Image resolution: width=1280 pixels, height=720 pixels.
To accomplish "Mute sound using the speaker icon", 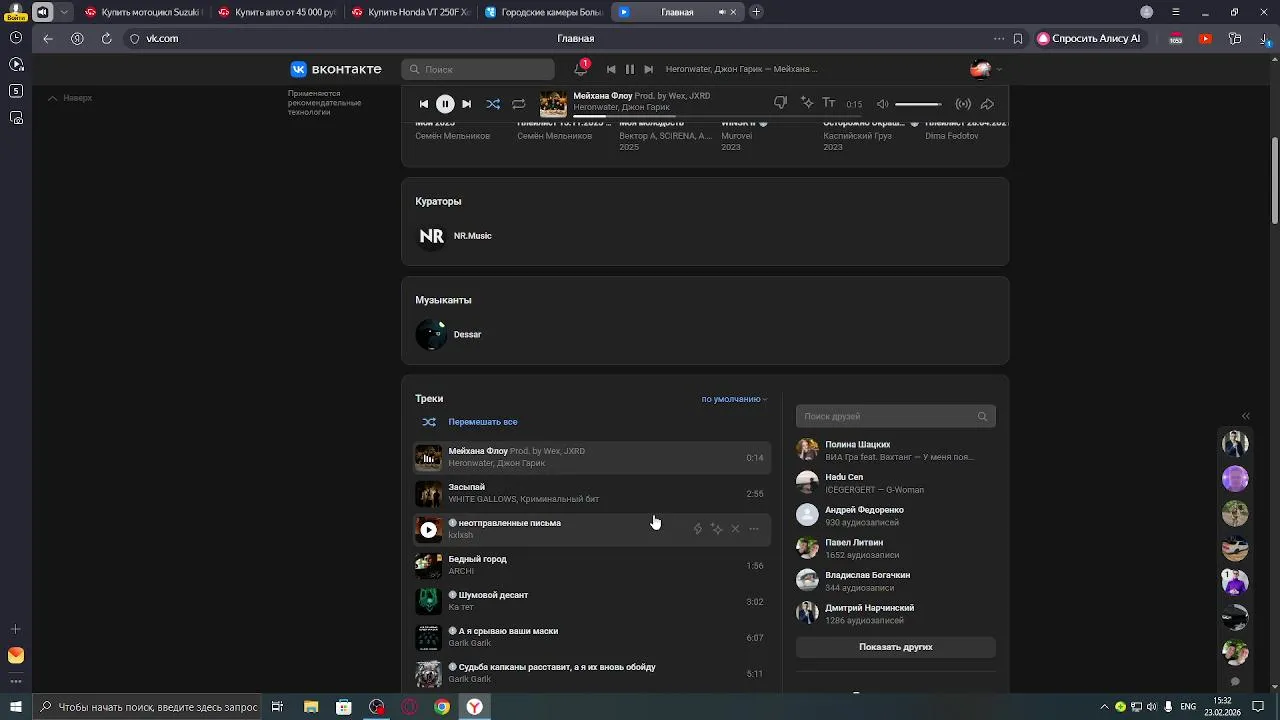I will [x=882, y=104].
